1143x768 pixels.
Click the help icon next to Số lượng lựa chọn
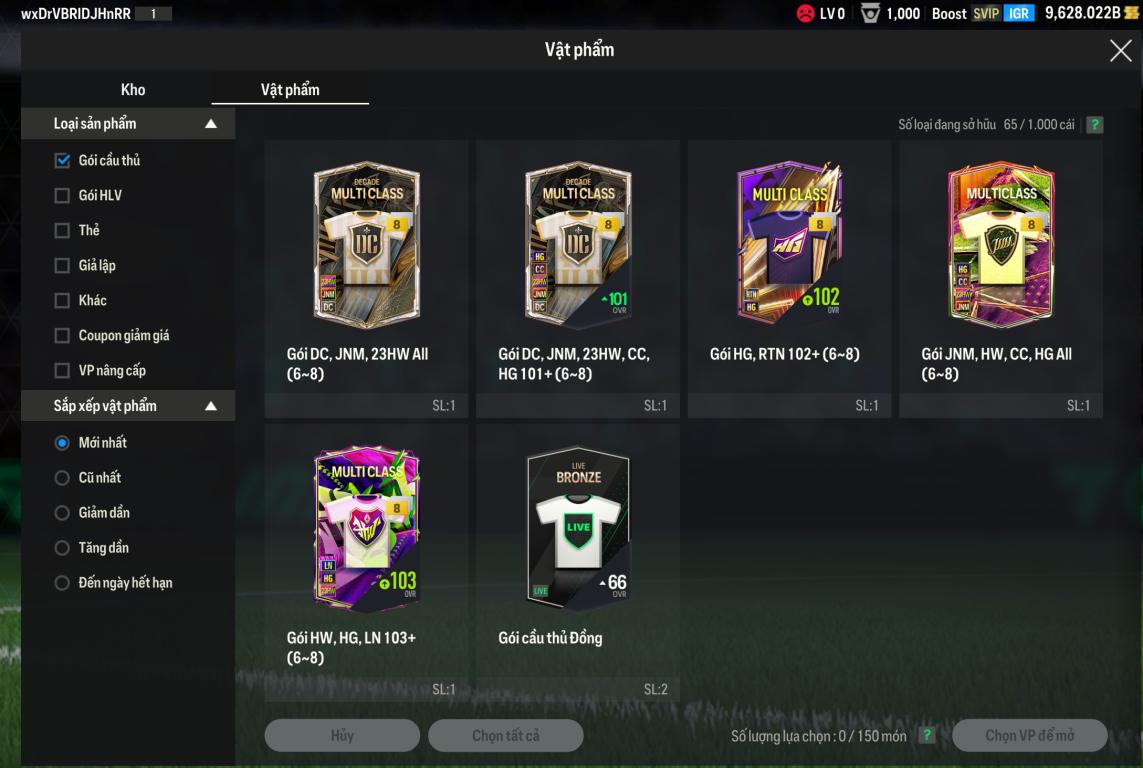(927, 735)
